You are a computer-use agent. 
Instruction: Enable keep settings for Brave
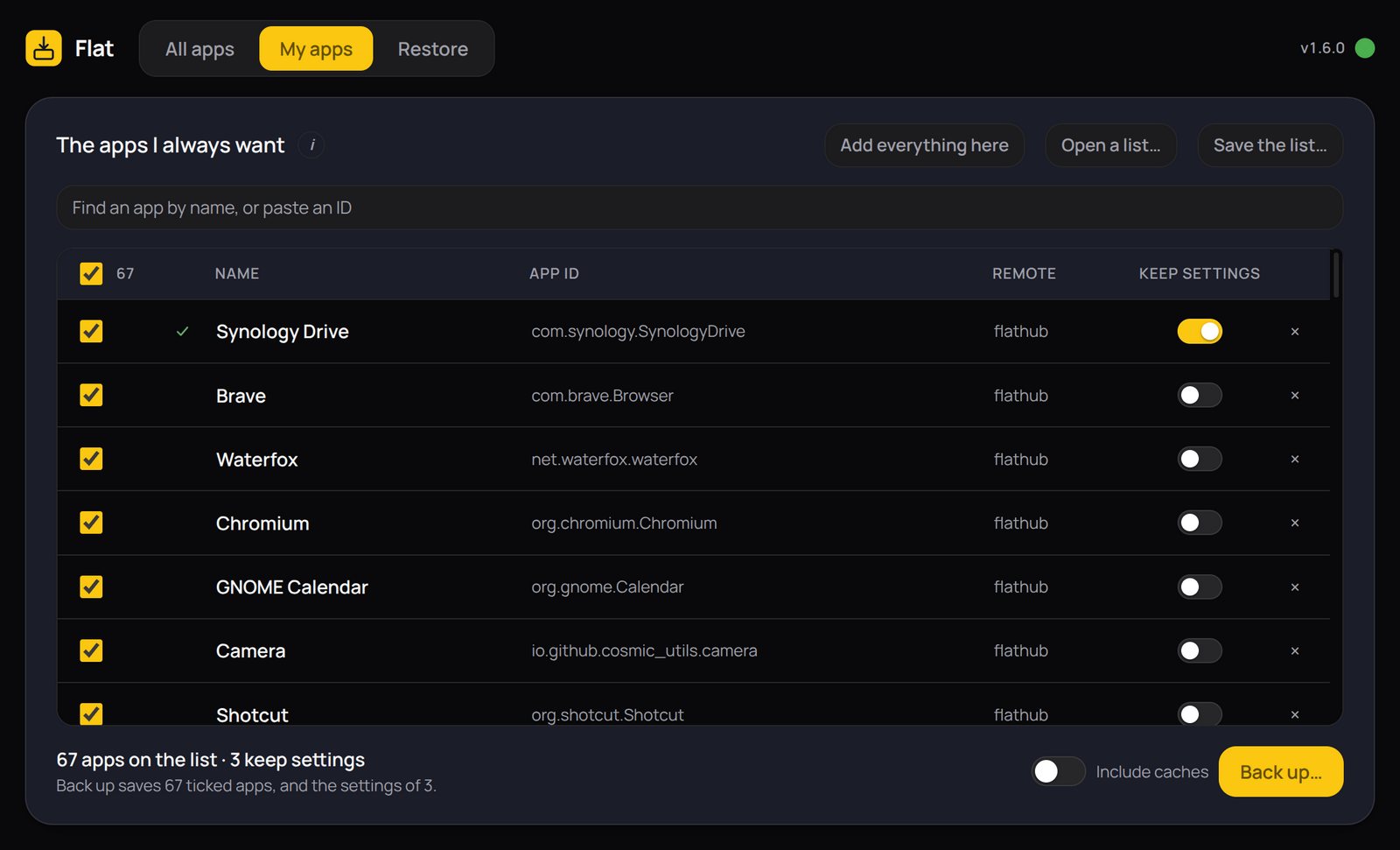pyautogui.click(x=1200, y=395)
